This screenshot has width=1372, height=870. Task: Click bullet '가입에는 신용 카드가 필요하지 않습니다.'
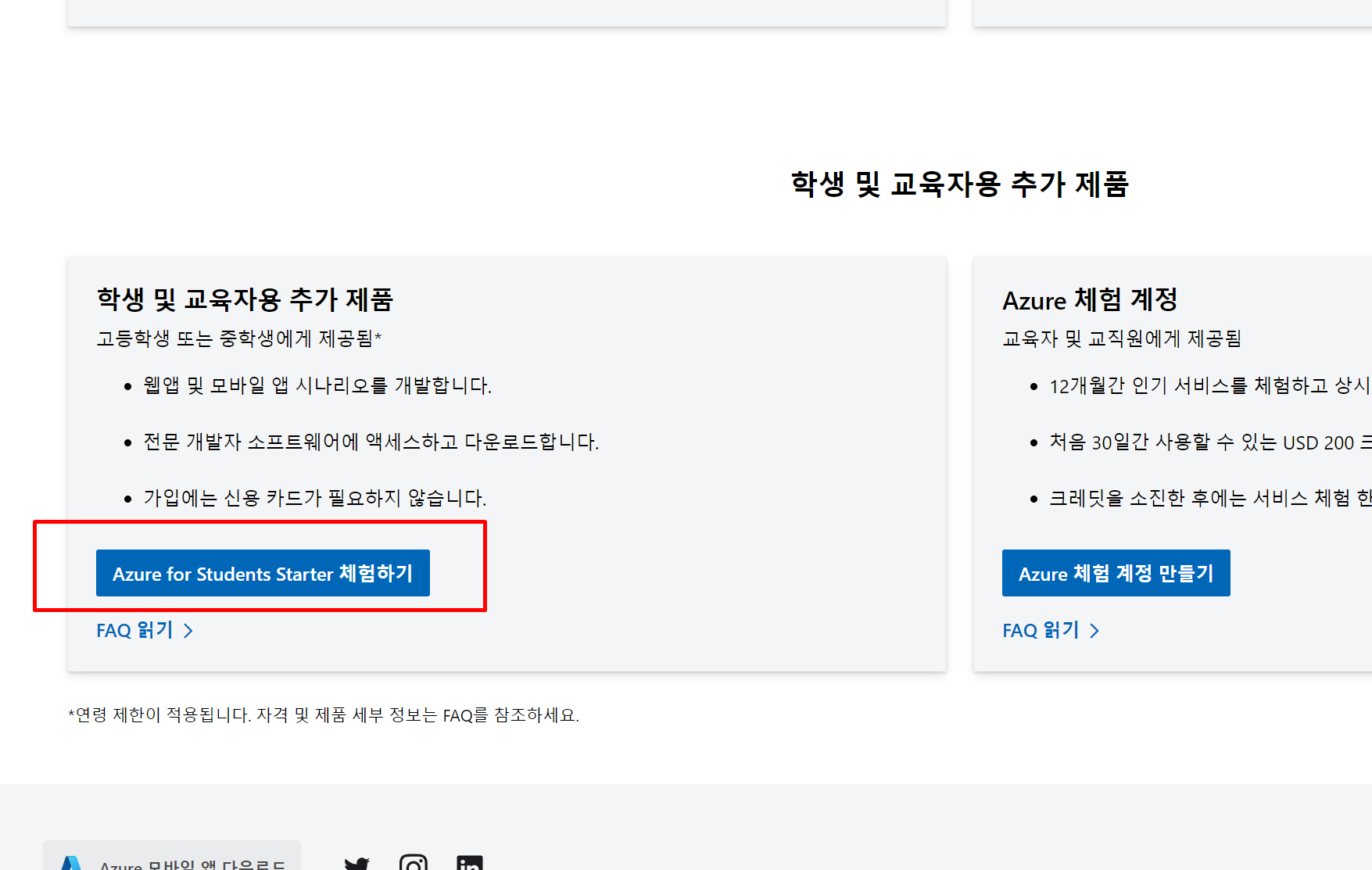[315, 498]
